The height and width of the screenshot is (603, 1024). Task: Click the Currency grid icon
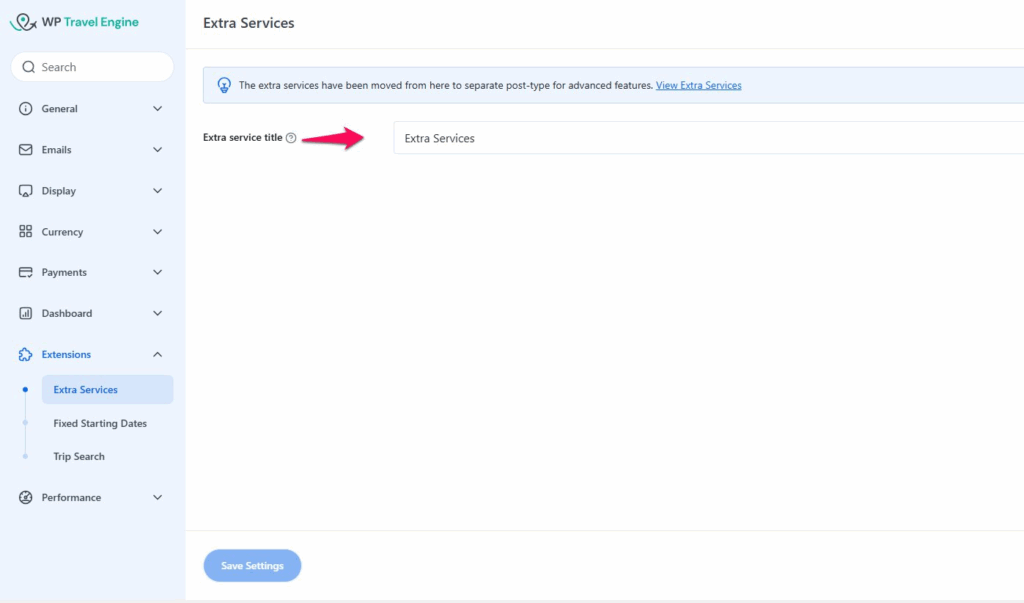[x=26, y=232]
